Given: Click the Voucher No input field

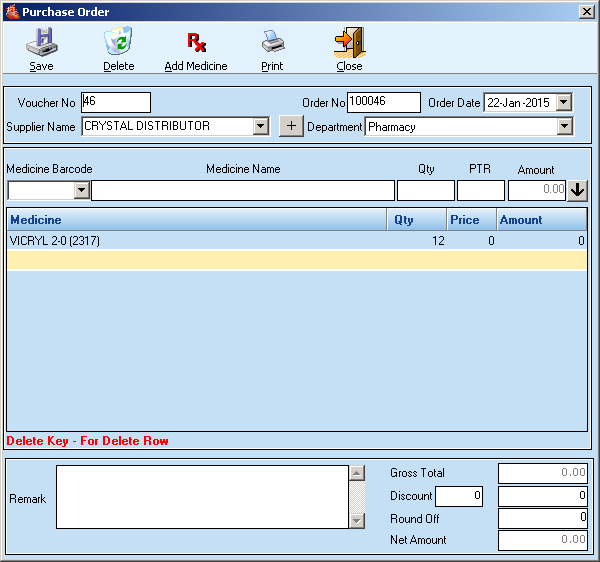Looking at the screenshot, I should (115, 102).
